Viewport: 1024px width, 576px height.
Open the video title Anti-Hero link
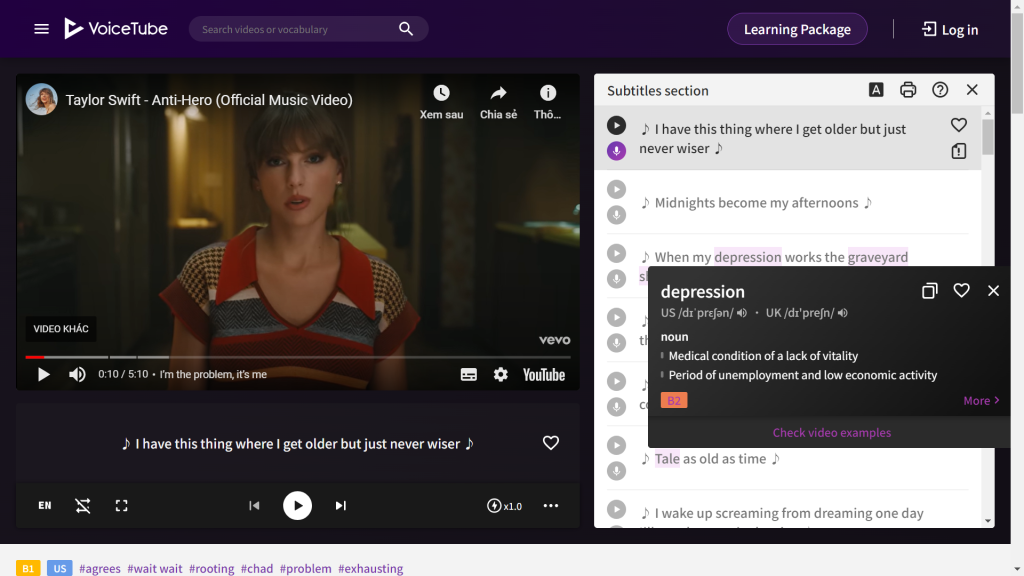point(209,100)
